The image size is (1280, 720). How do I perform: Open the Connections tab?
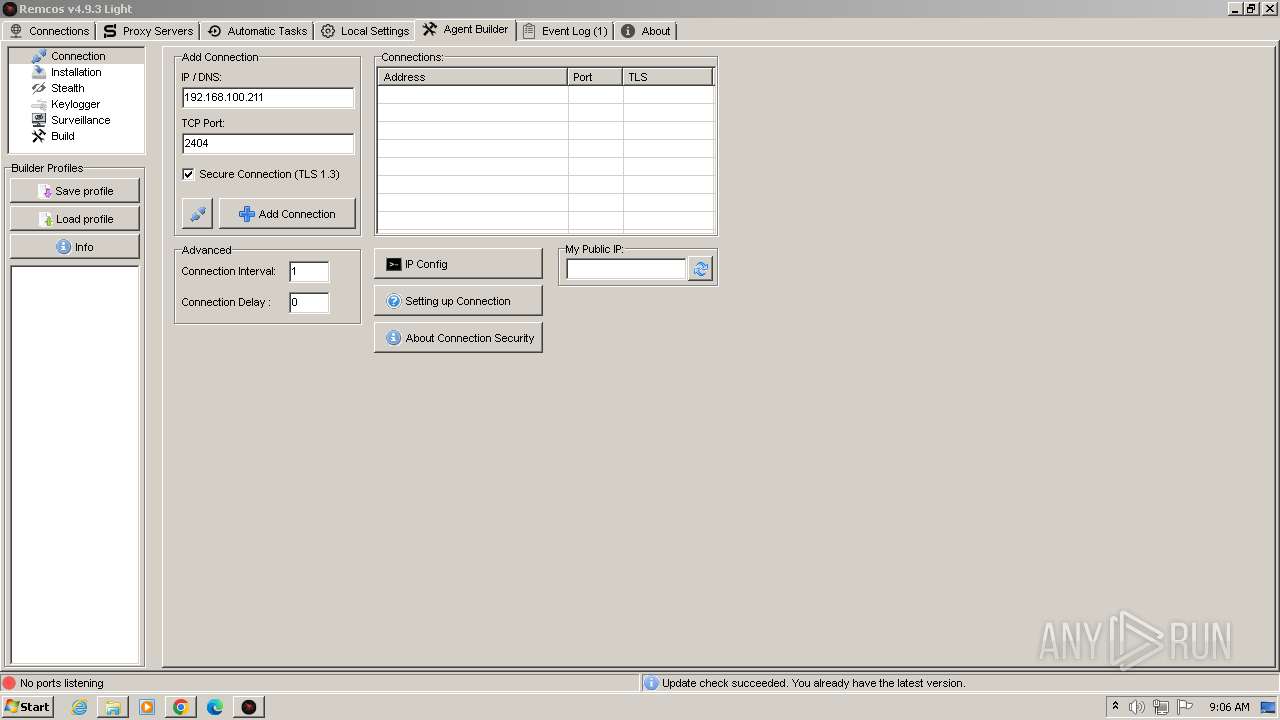coord(49,31)
